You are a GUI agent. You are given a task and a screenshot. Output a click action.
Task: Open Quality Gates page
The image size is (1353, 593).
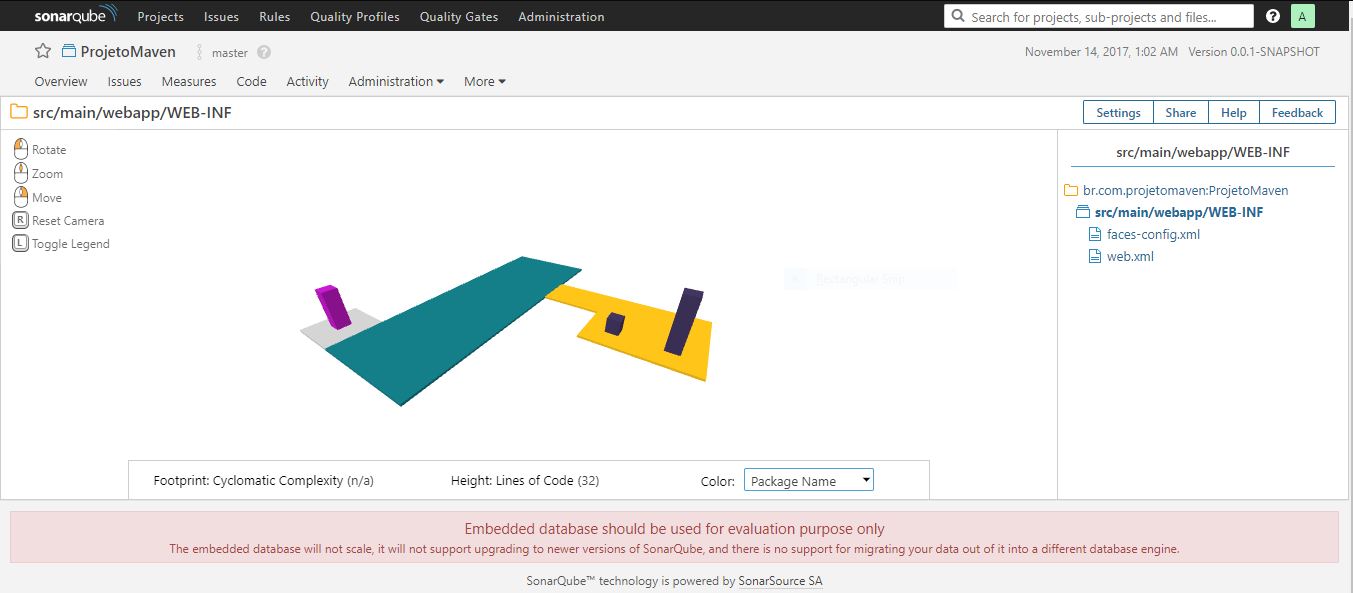(x=459, y=16)
